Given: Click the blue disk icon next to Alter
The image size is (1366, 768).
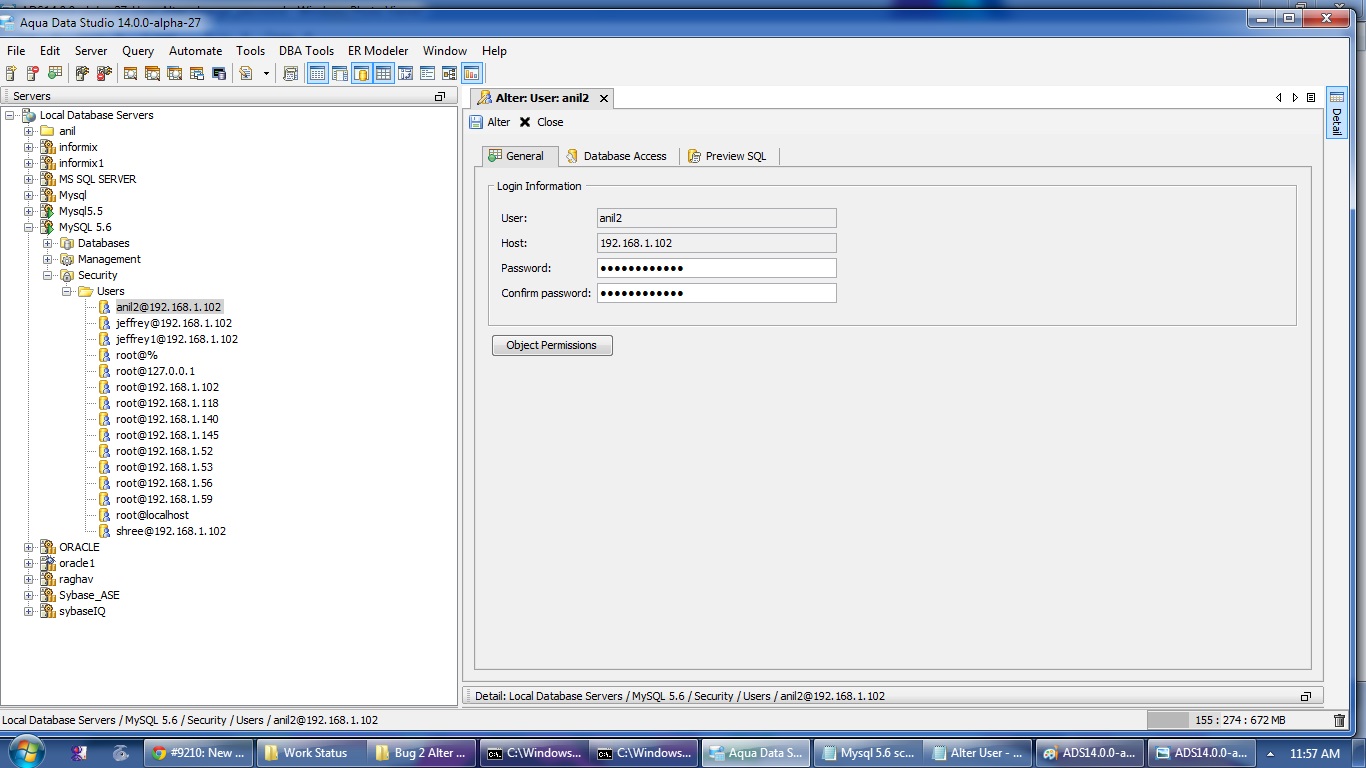Looking at the screenshot, I should point(476,122).
